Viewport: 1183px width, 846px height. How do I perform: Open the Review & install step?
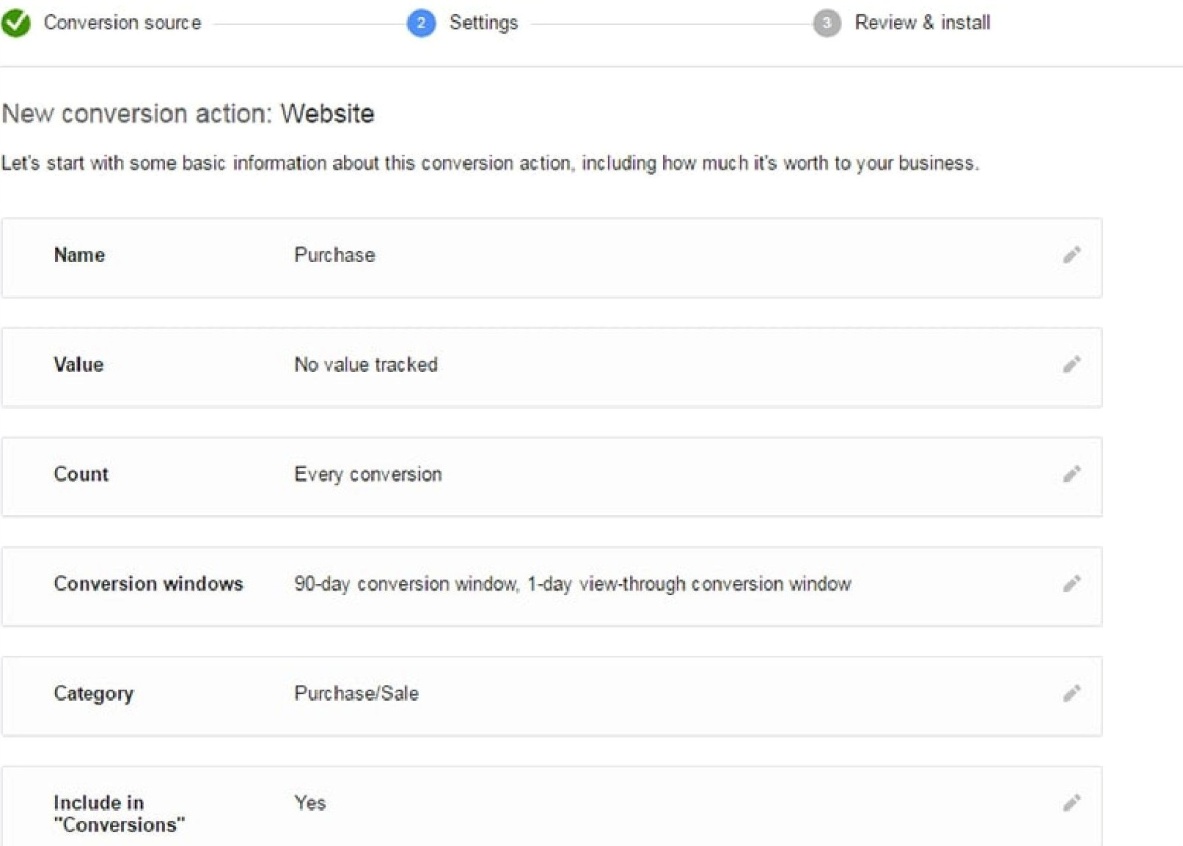922,23
